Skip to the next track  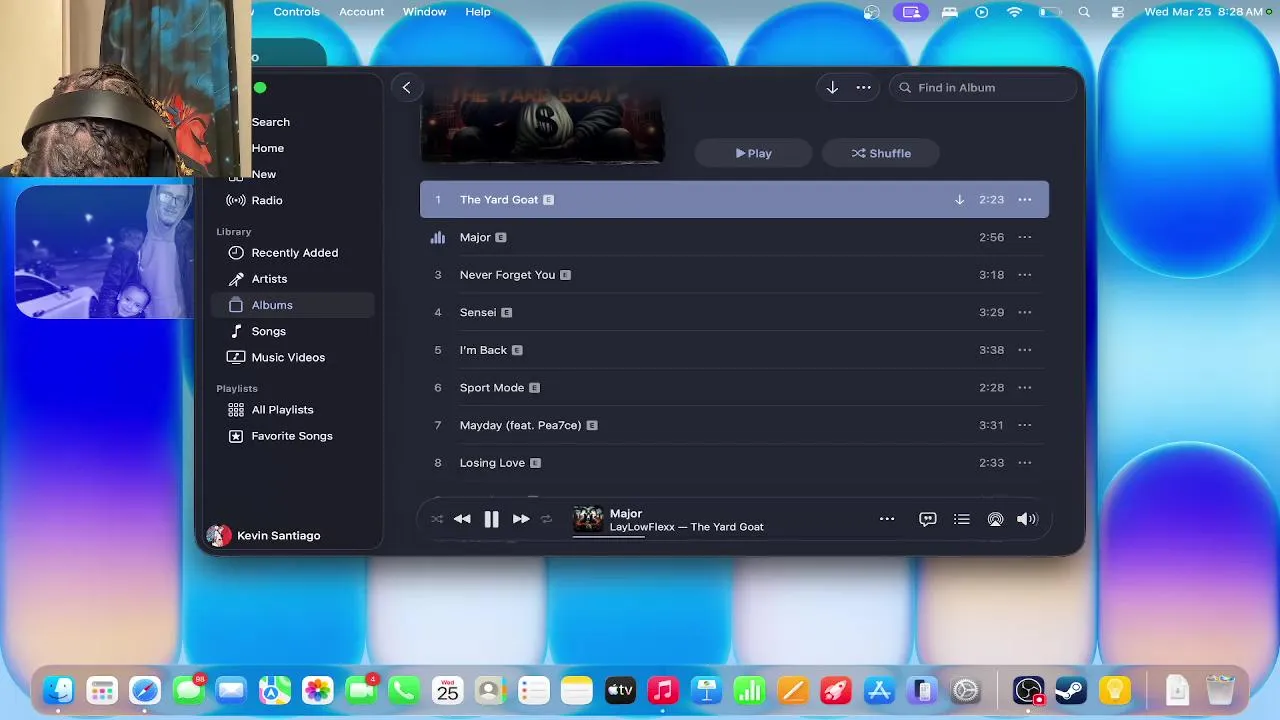pos(521,519)
